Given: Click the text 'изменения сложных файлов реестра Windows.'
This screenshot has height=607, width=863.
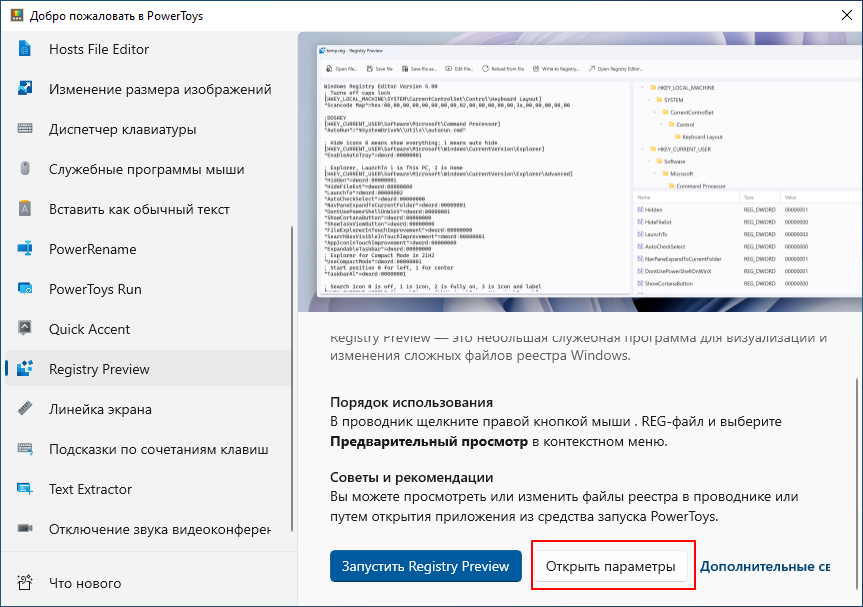Looking at the screenshot, I should click(x=480, y=356).
